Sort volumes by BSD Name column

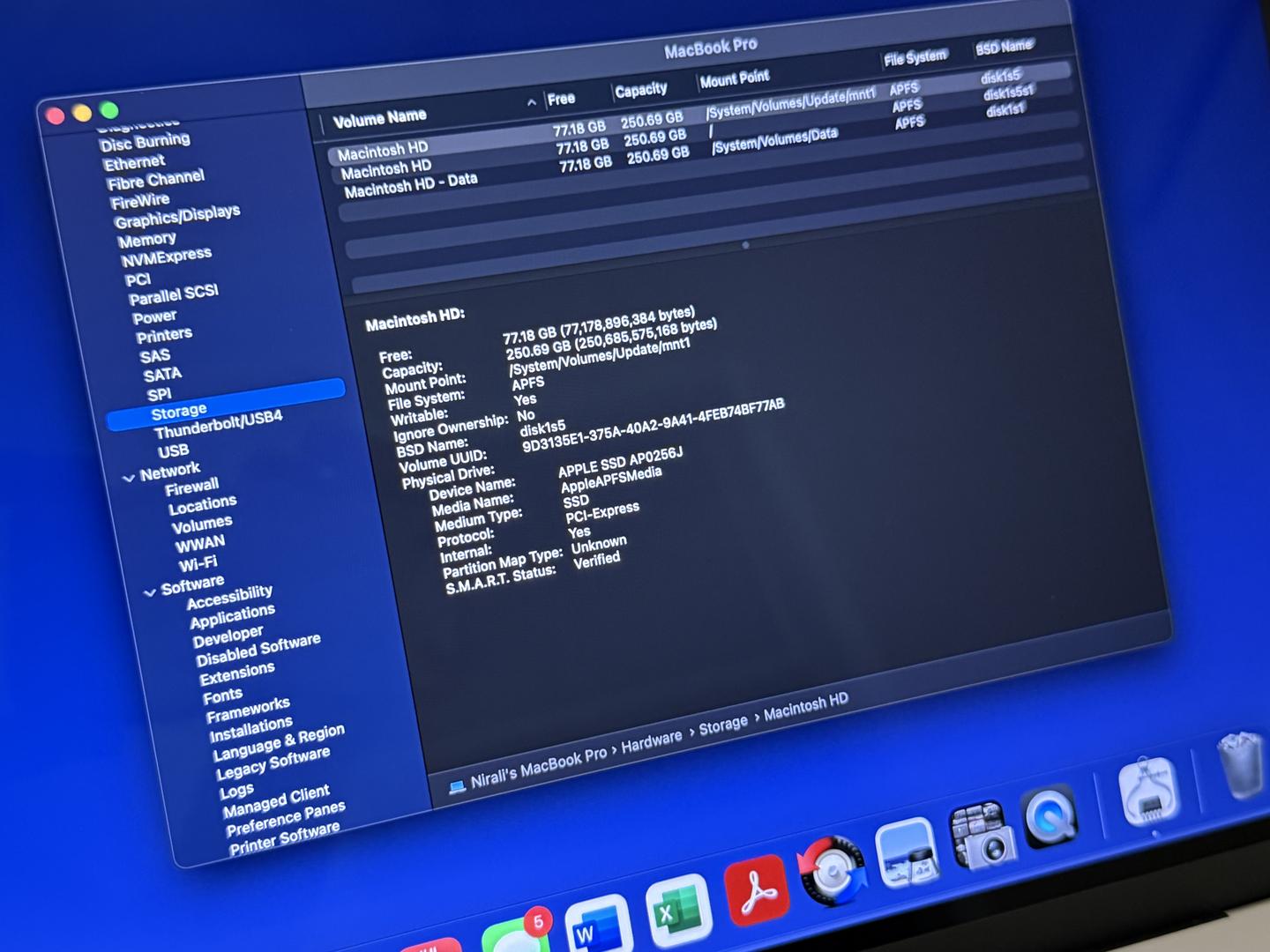click(x=1004, y=47)
